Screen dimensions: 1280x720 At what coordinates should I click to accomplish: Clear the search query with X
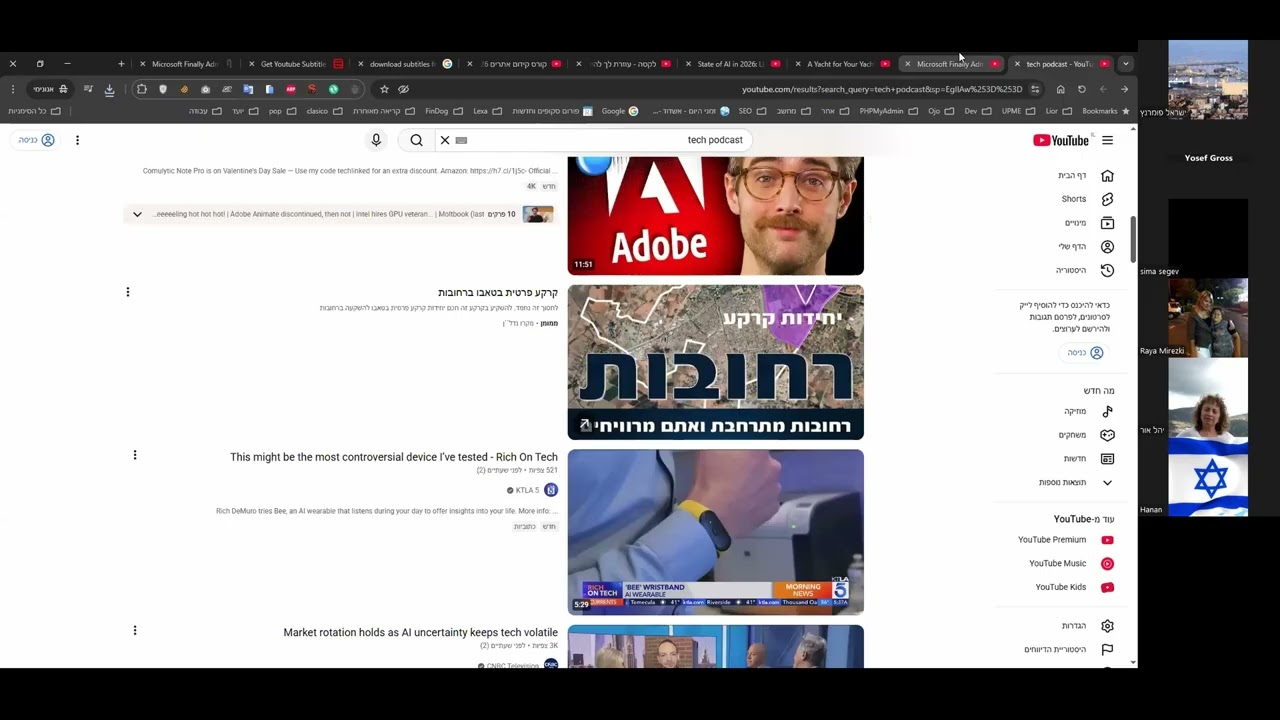(445, 140)
